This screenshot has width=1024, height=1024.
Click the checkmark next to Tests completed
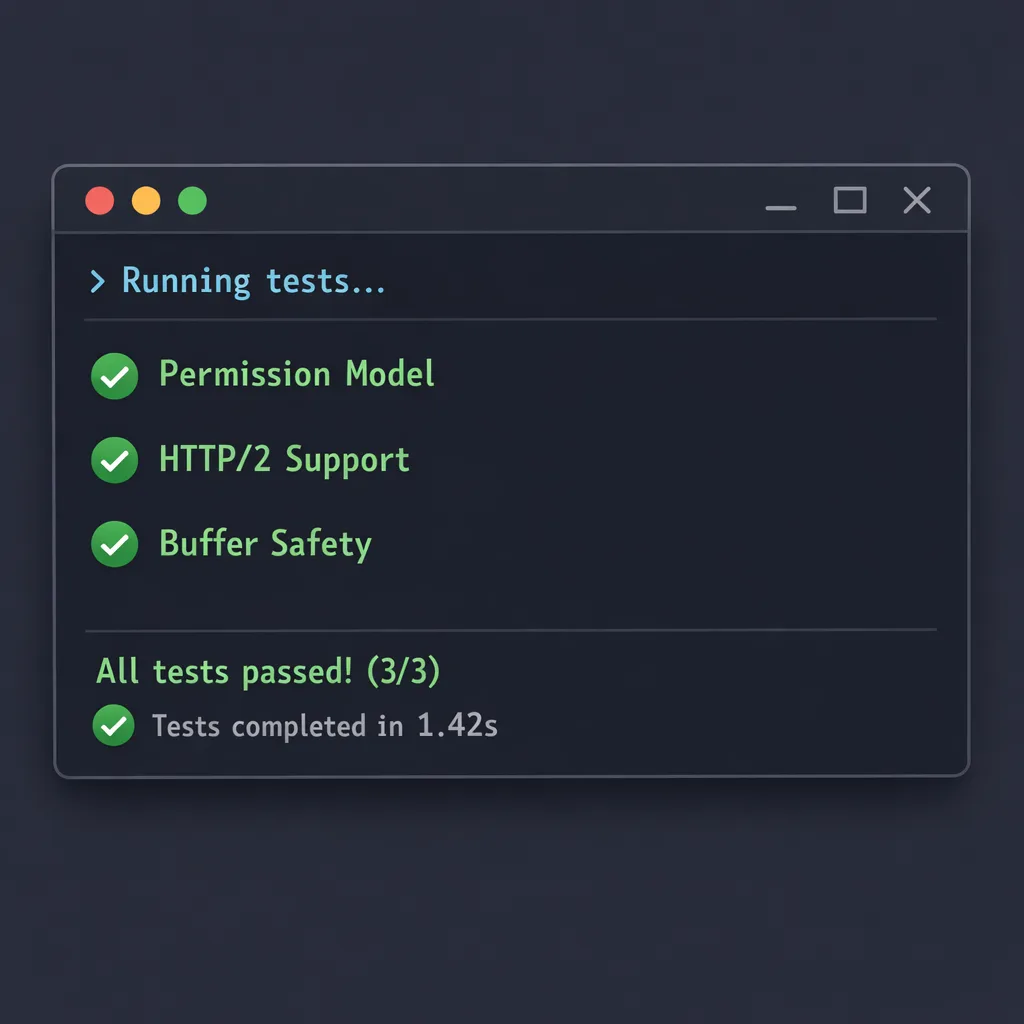[x=113, y=726]
